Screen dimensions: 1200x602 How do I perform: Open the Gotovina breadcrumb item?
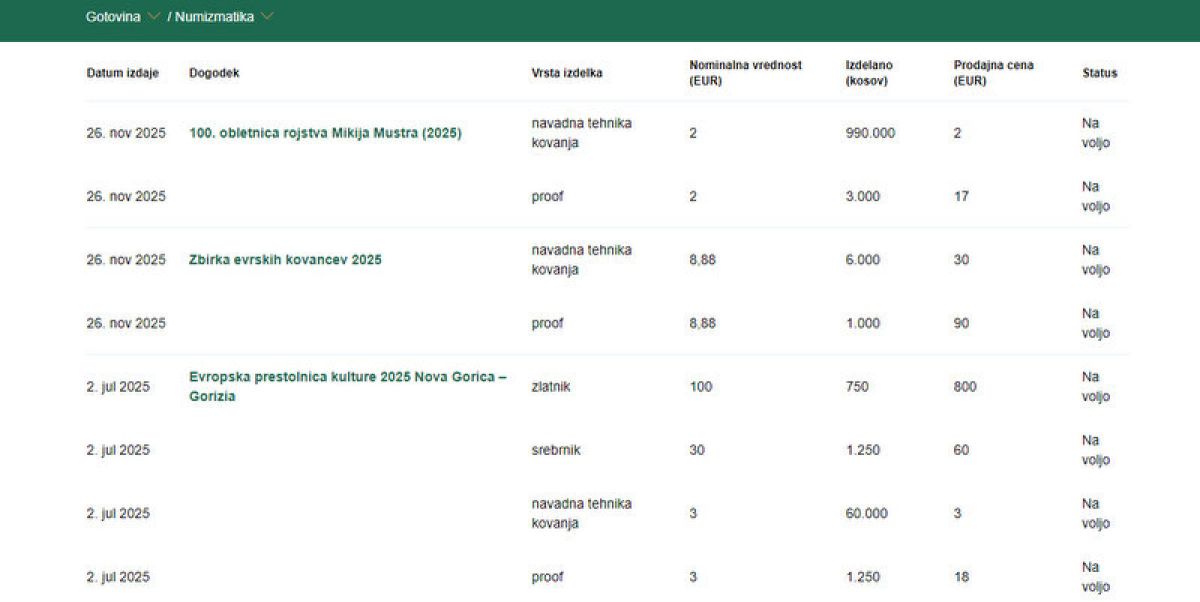pyautogui.click(x=113, y=17)
